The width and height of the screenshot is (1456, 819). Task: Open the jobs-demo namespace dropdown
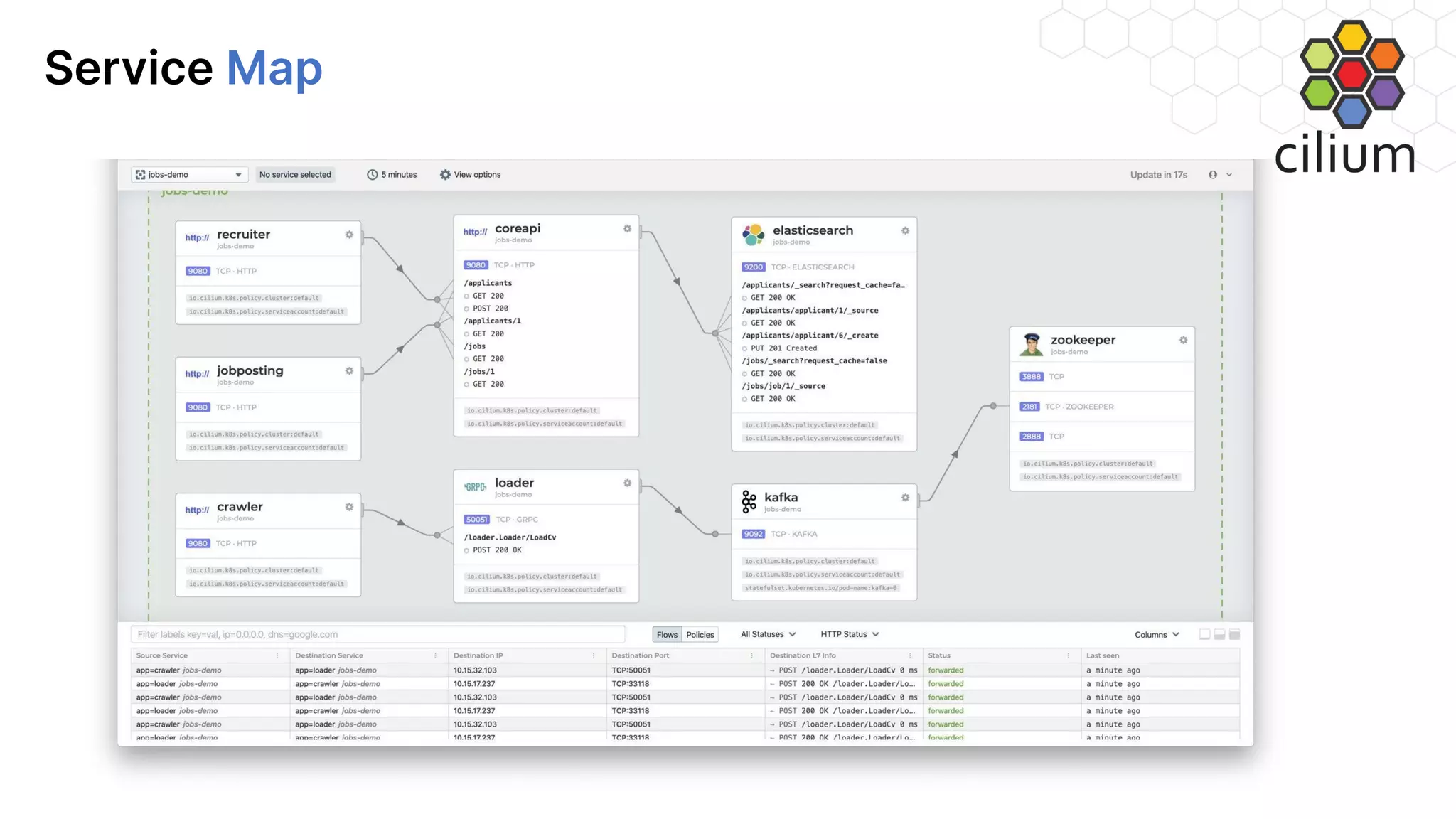(189, 175)
